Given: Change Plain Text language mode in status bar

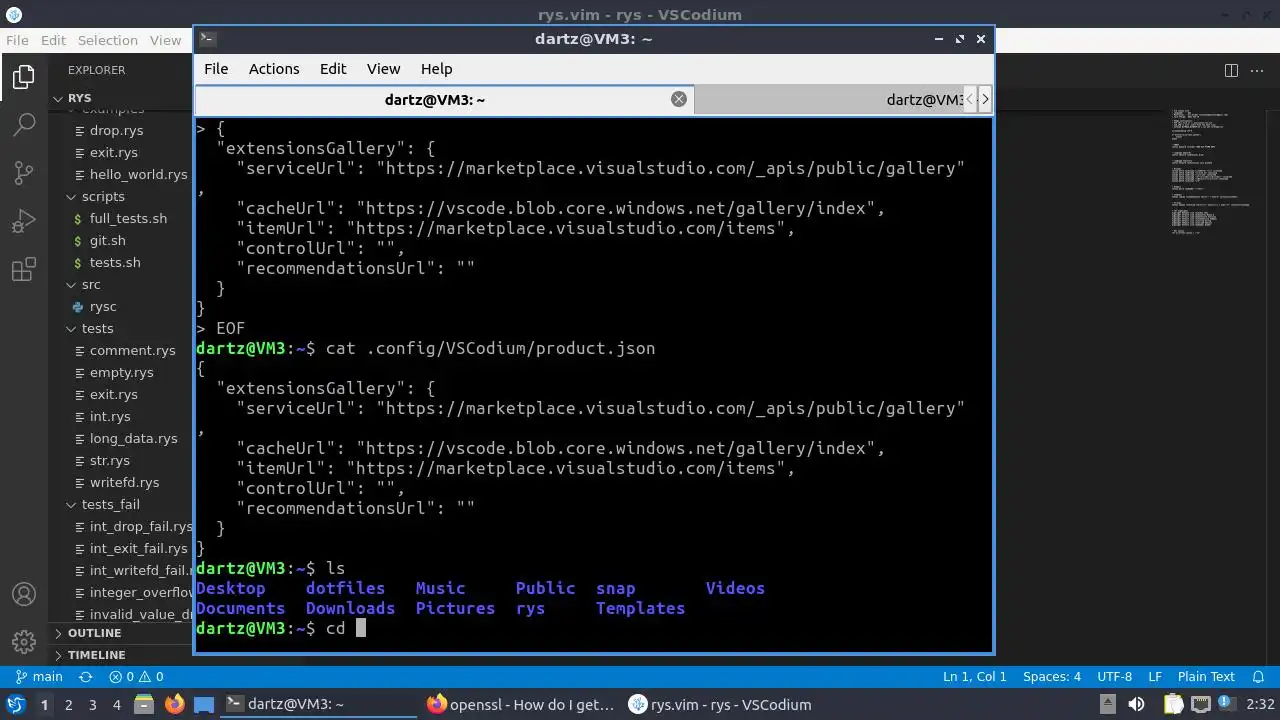Looking at the screenshot, I should point(1206,677).
